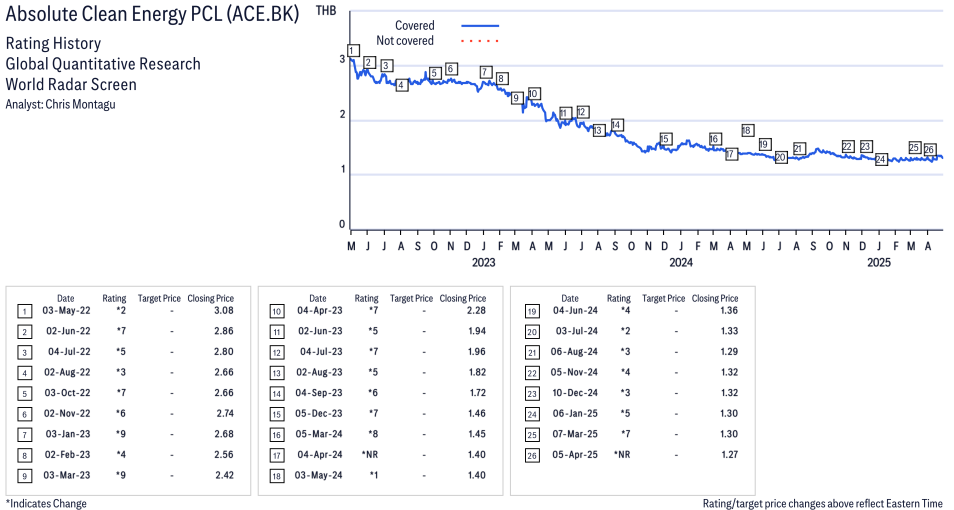Select the Not covered legend label

[x=405, y=41]
